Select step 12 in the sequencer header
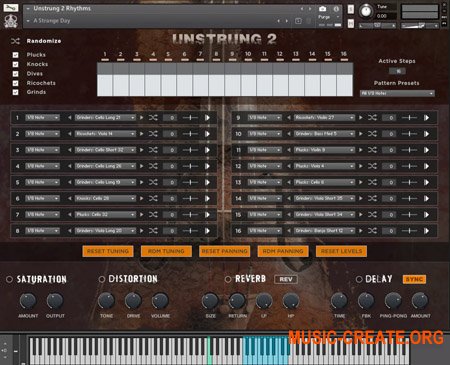The image size is (450, 365). coord(280,55)
